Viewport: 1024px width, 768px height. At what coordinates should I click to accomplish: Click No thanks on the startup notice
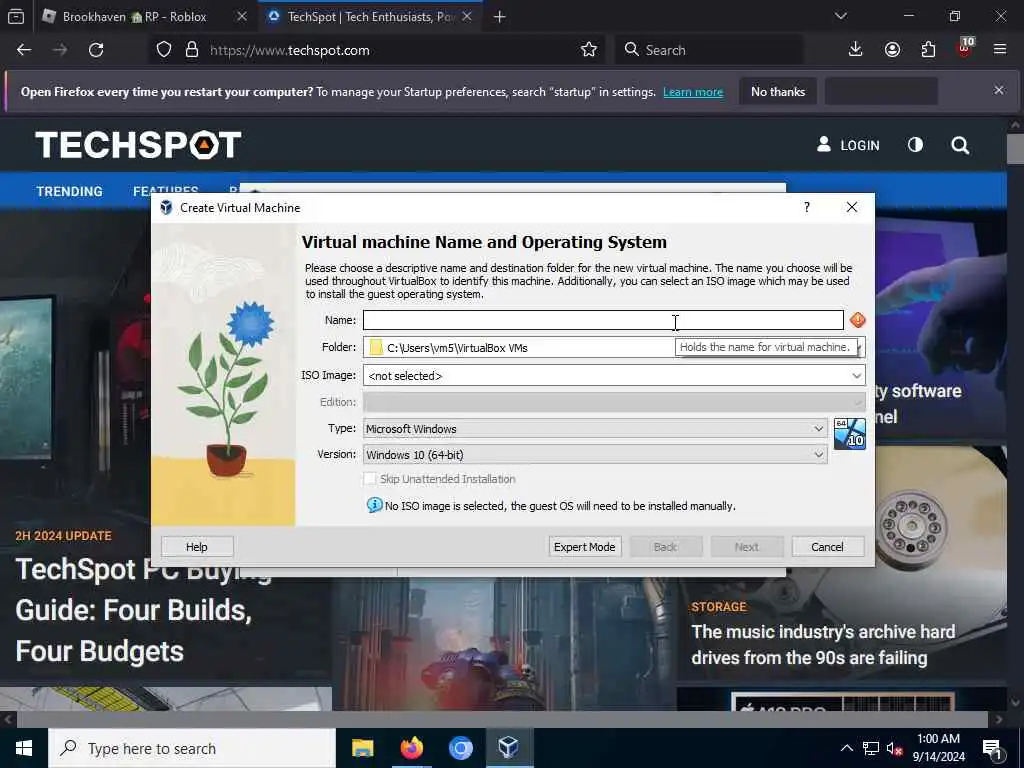pos(778,92)
